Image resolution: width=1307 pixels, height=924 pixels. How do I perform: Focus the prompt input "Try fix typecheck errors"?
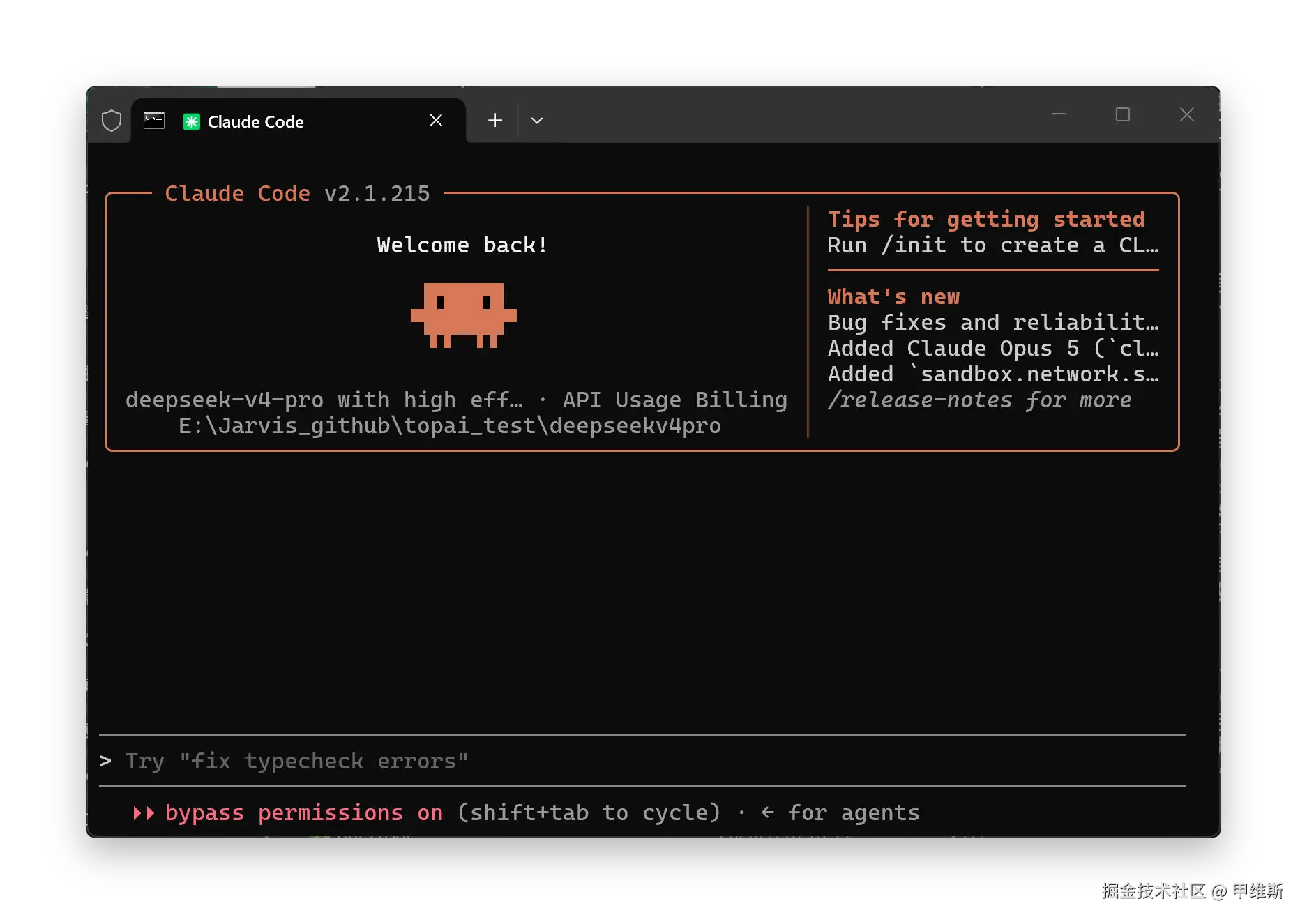[642, 761]
